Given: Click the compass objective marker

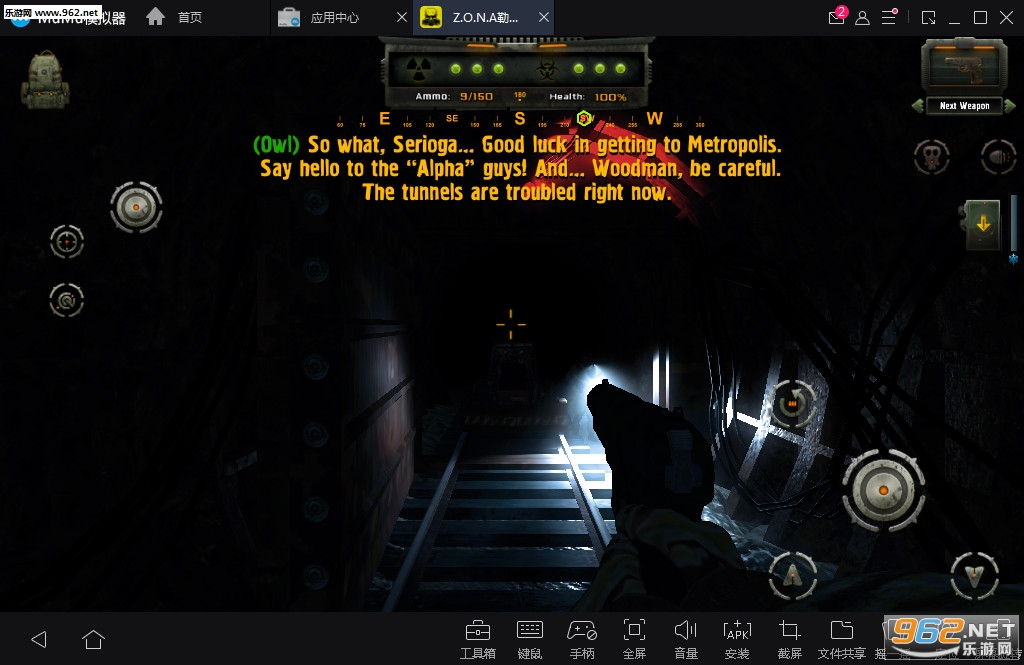Looking at the screenshot, I should (584, 118).
